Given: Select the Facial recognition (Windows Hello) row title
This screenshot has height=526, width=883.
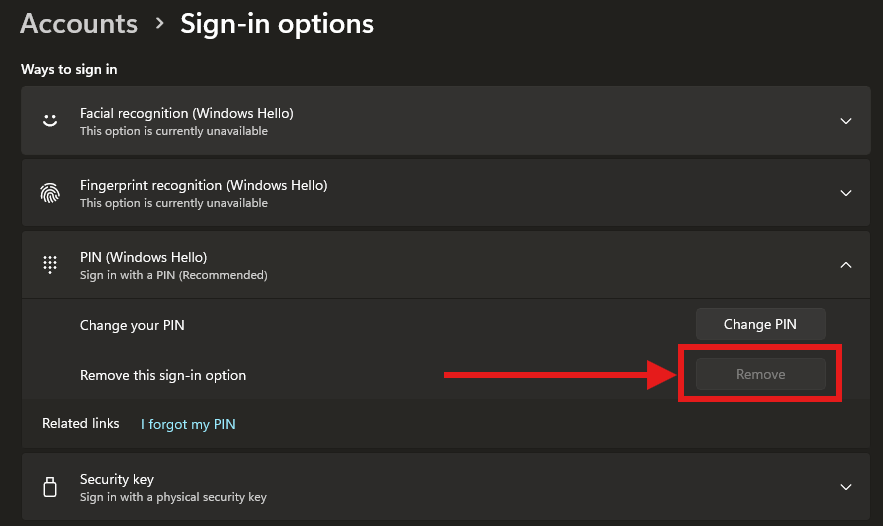Looking at the screenshot, I should click(186, 113).
